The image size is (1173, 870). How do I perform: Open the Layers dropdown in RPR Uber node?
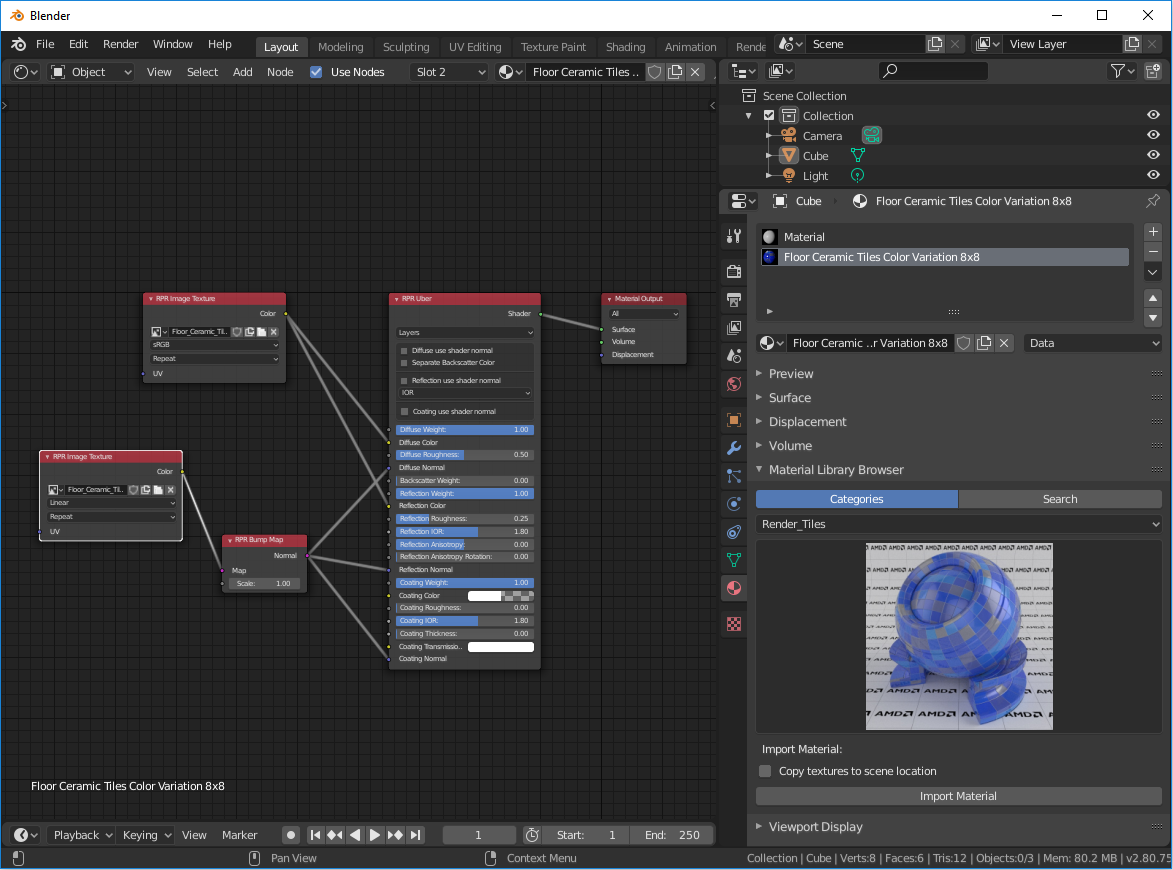coord(465,333)
